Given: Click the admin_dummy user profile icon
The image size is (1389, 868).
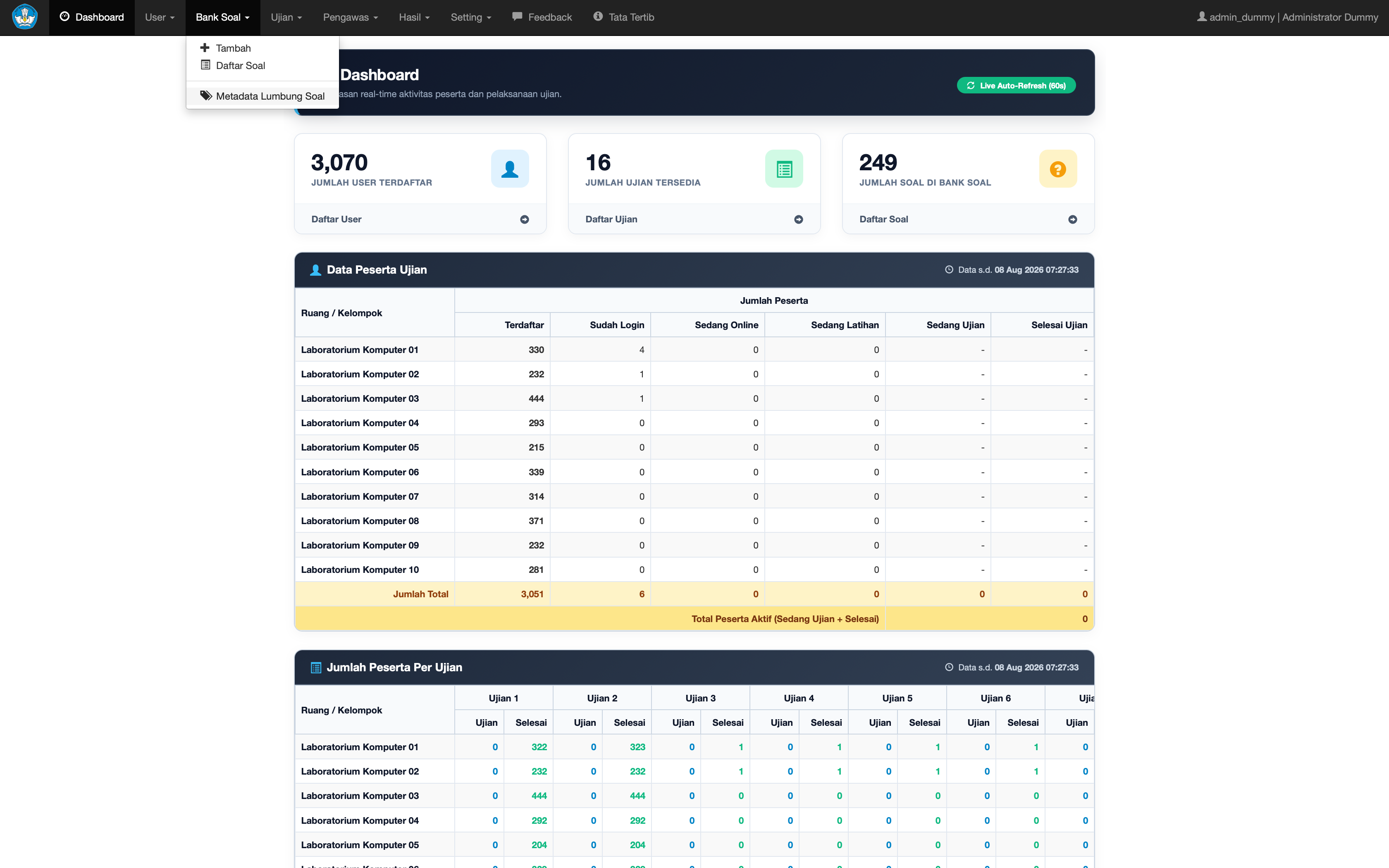Looking at the screenshot, I should (x=1201, y=17).
